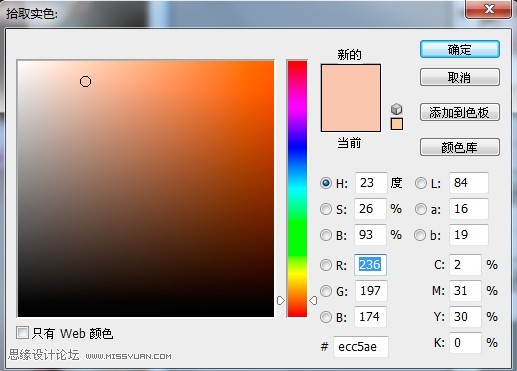Enable the 只有 Web 颜色 checkbox
The width and height of the screenshot is (517, 371).
point(23,333)
